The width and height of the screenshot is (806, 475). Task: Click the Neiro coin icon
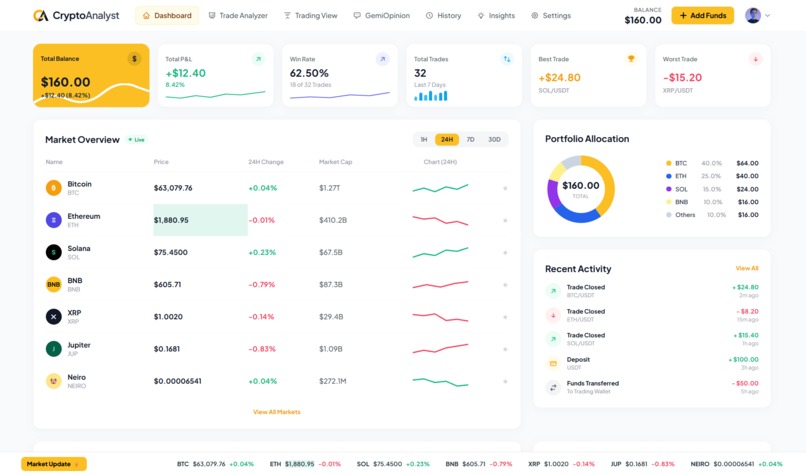point(53,381)
